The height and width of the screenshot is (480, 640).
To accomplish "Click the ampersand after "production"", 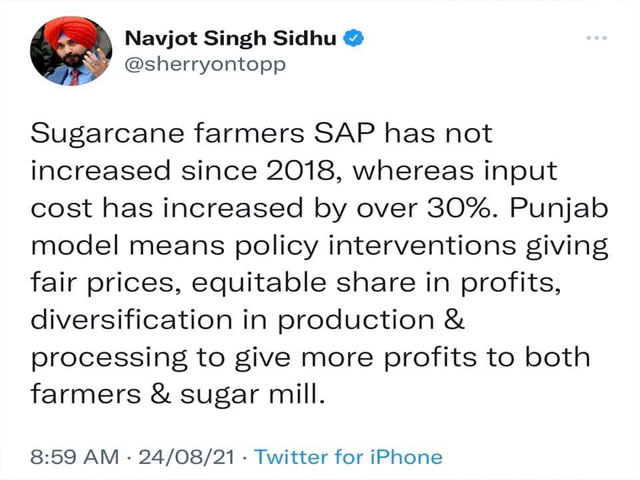I will (454, 320).
